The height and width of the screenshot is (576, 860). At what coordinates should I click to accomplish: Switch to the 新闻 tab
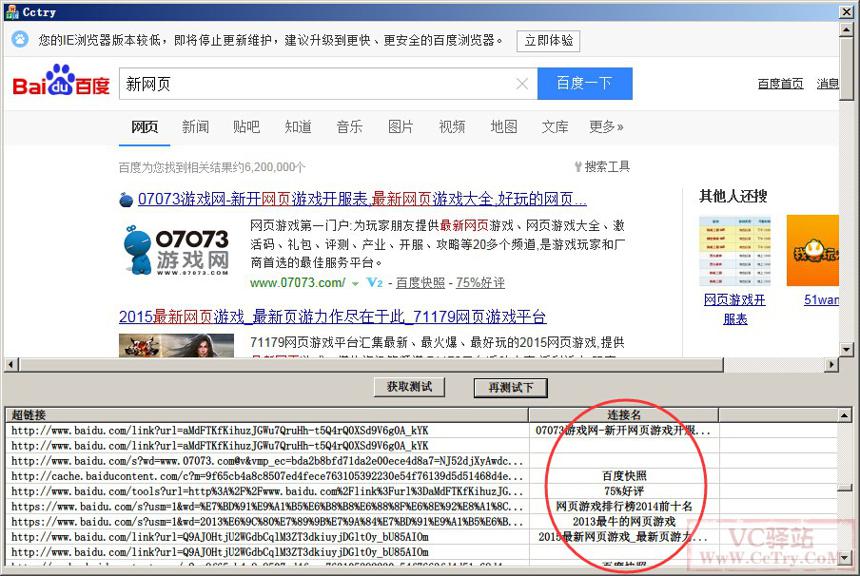pyautogui.click(x=195, y=127)
